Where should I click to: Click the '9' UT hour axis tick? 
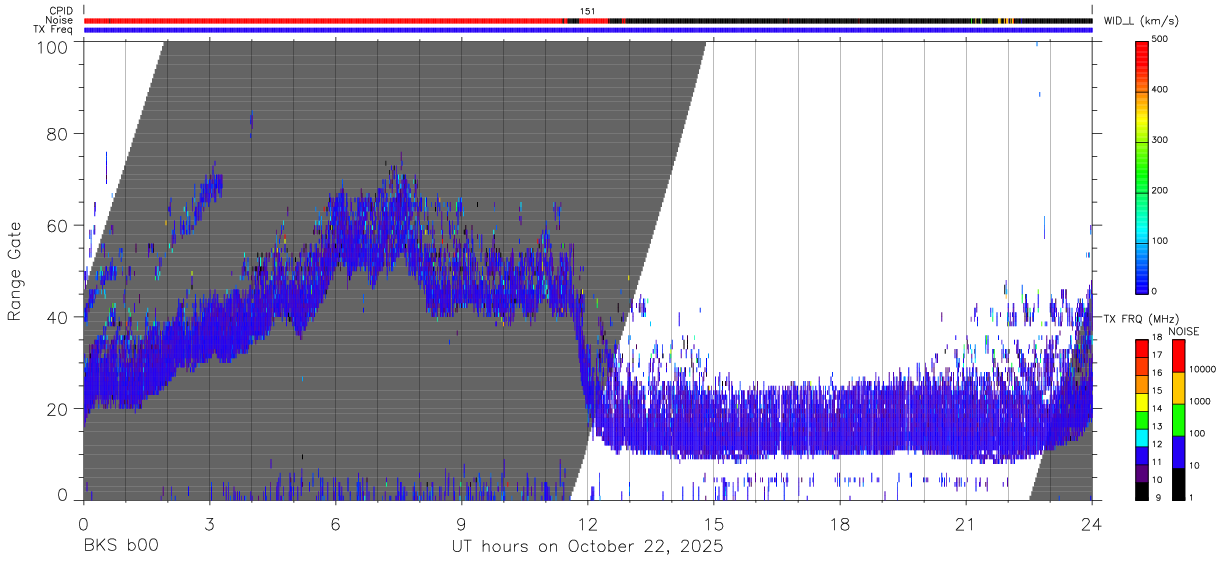coord(461,523)
